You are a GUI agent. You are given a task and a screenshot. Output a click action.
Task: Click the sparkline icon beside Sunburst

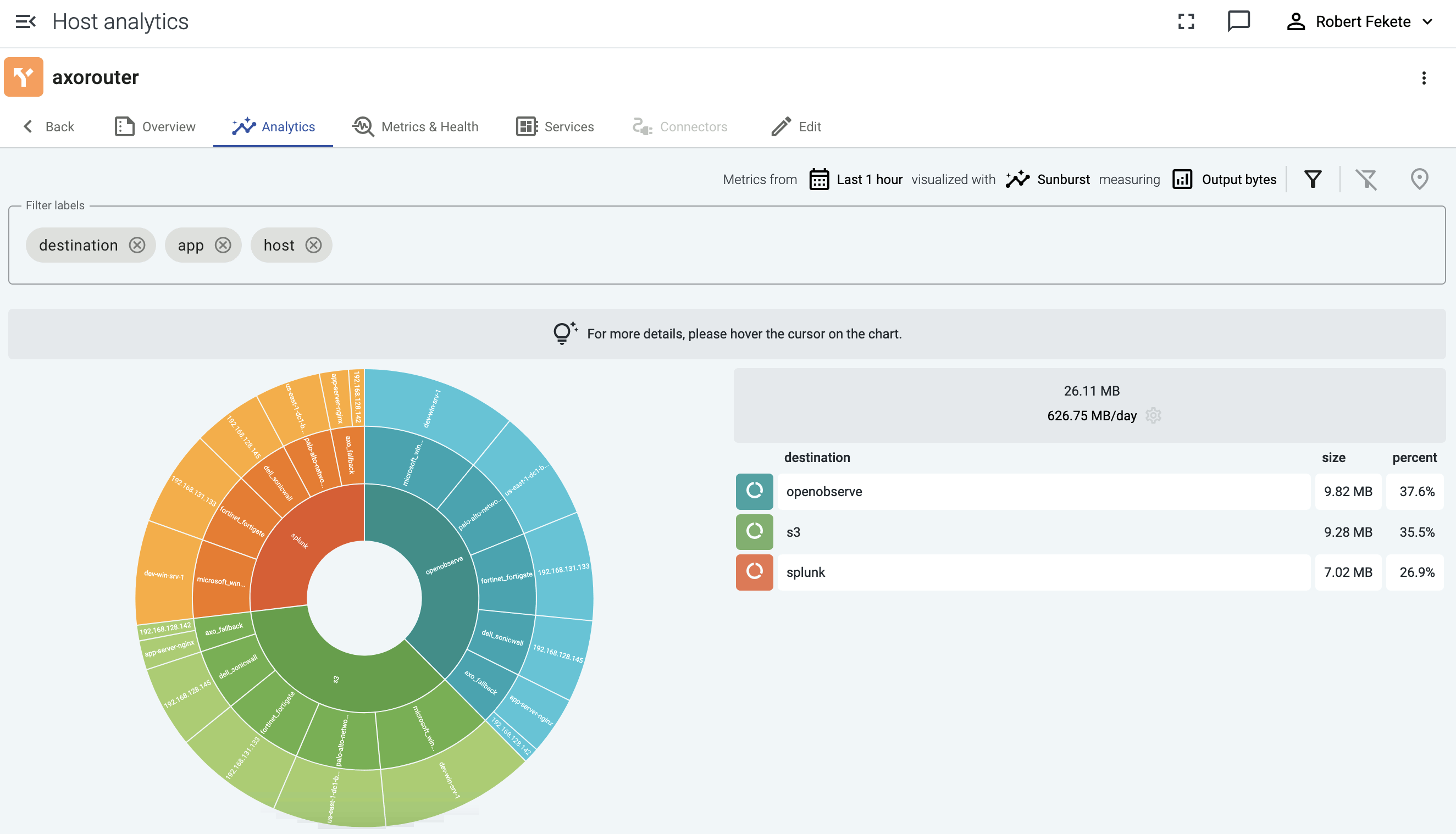tap(1017, 179)
